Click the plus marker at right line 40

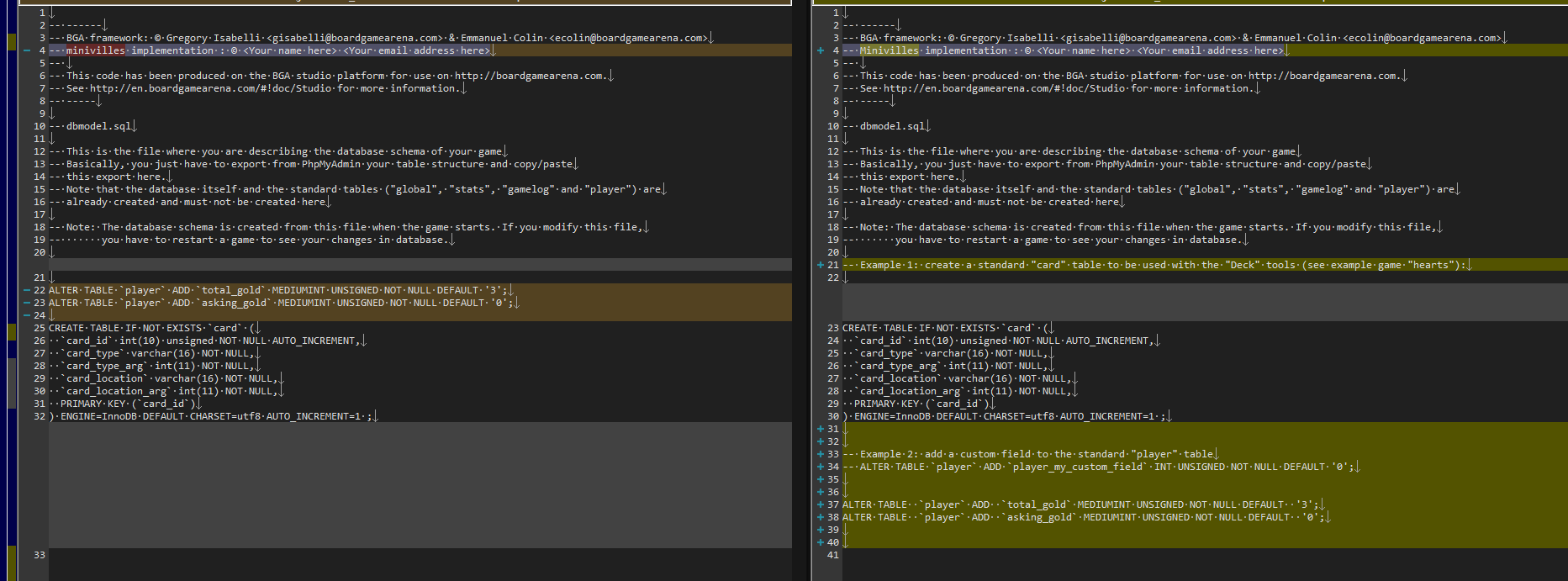point(821,542)
